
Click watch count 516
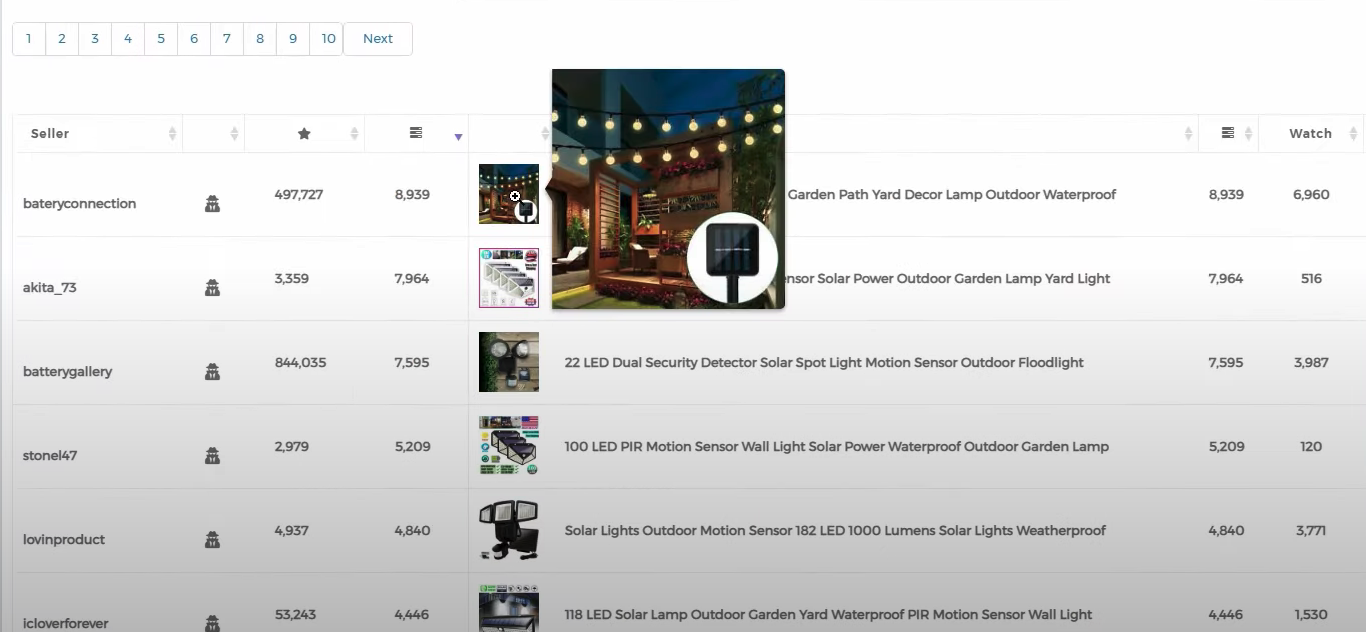[x=1311, y=279]
